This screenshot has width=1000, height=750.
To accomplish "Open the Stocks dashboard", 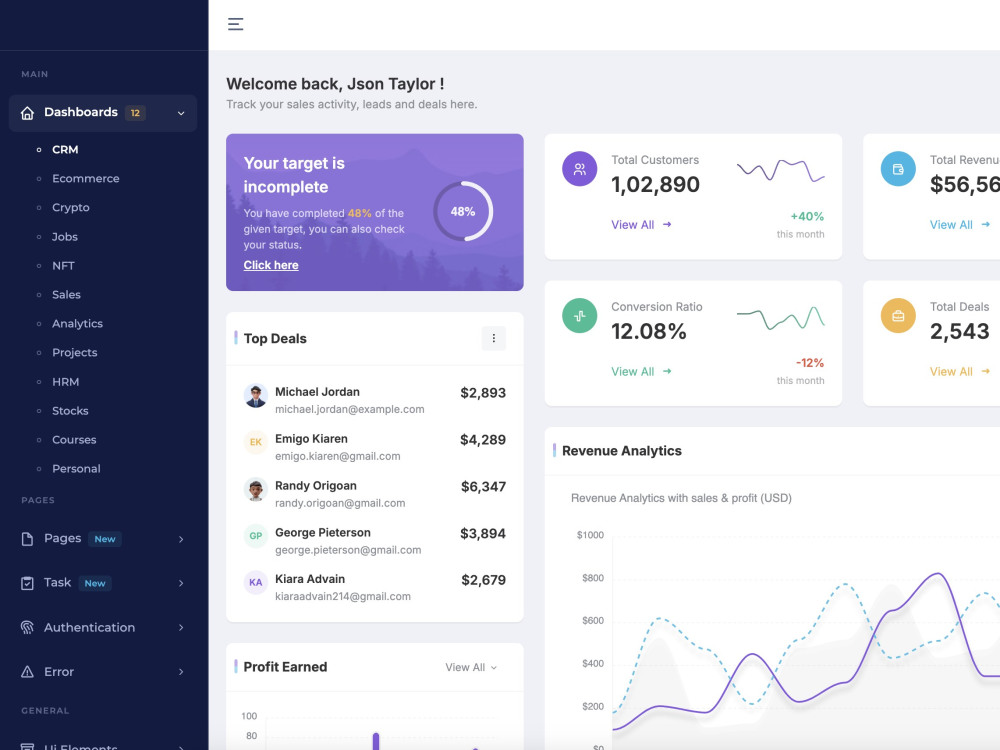I will point(70,411).
